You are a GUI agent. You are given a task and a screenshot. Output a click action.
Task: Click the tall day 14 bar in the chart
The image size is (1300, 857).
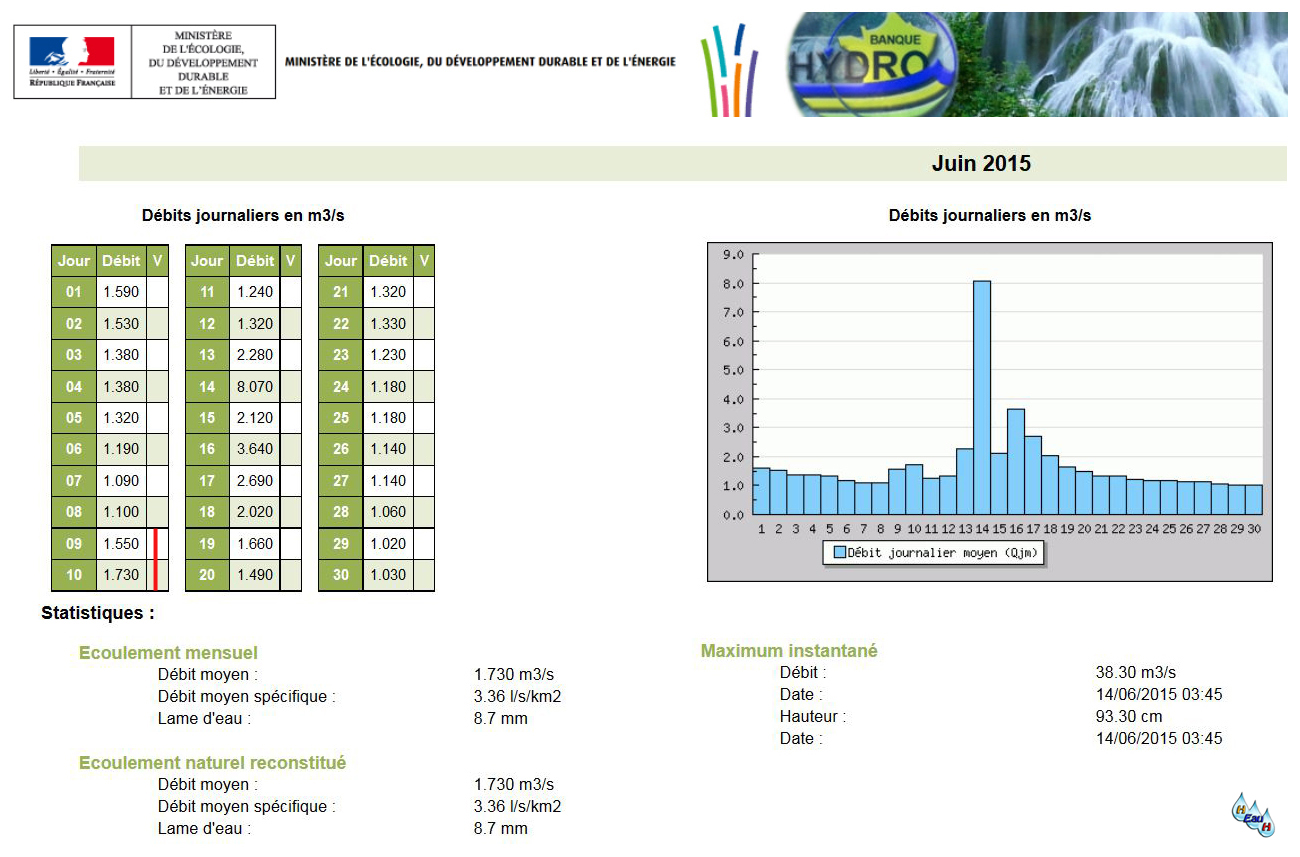point(982,398)
